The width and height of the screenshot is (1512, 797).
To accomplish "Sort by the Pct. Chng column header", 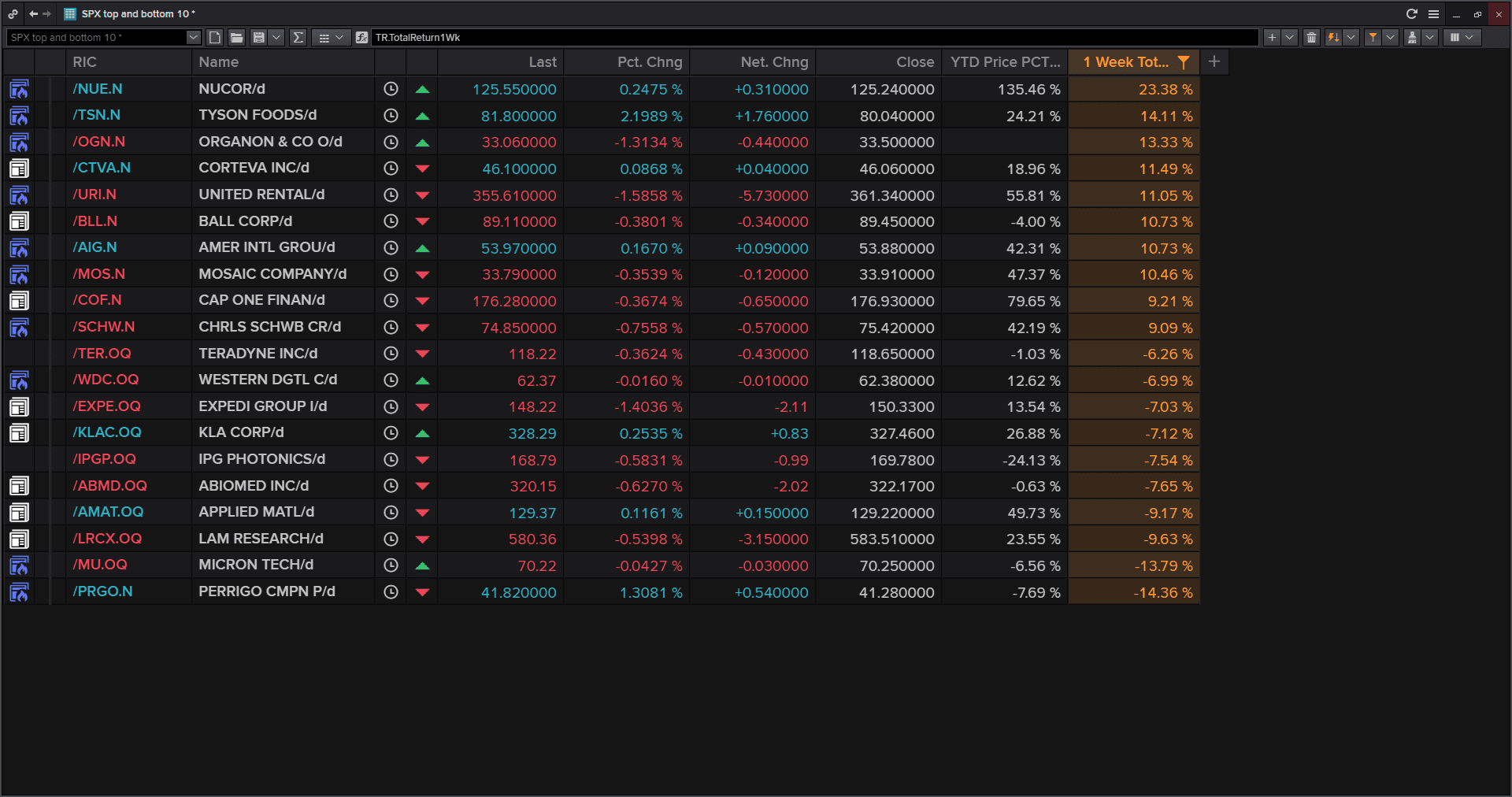I will point(627,62).
